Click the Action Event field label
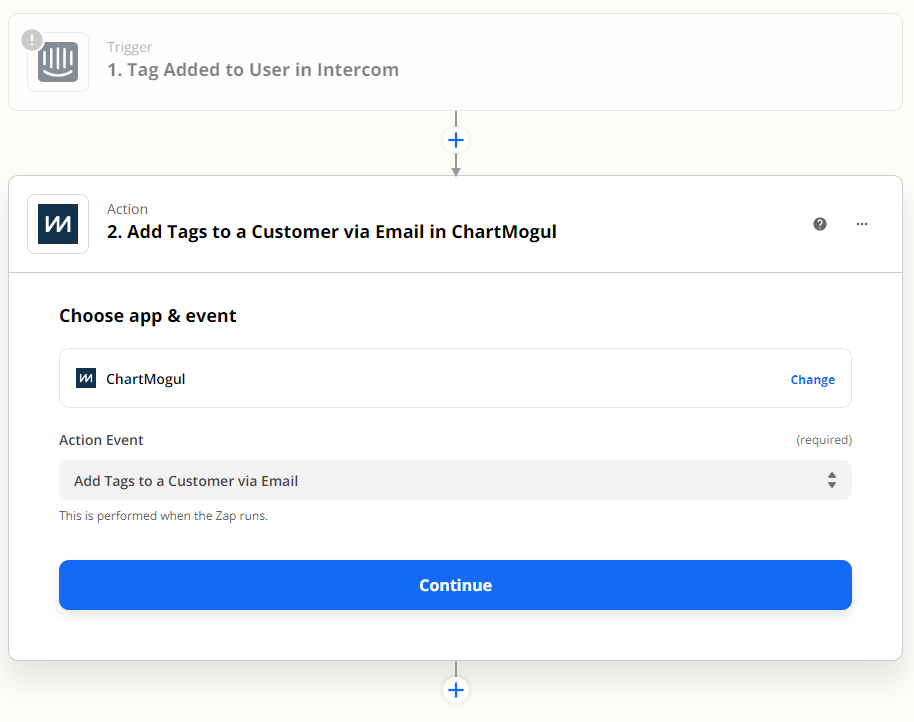914x722 pixels. [101, 440]
